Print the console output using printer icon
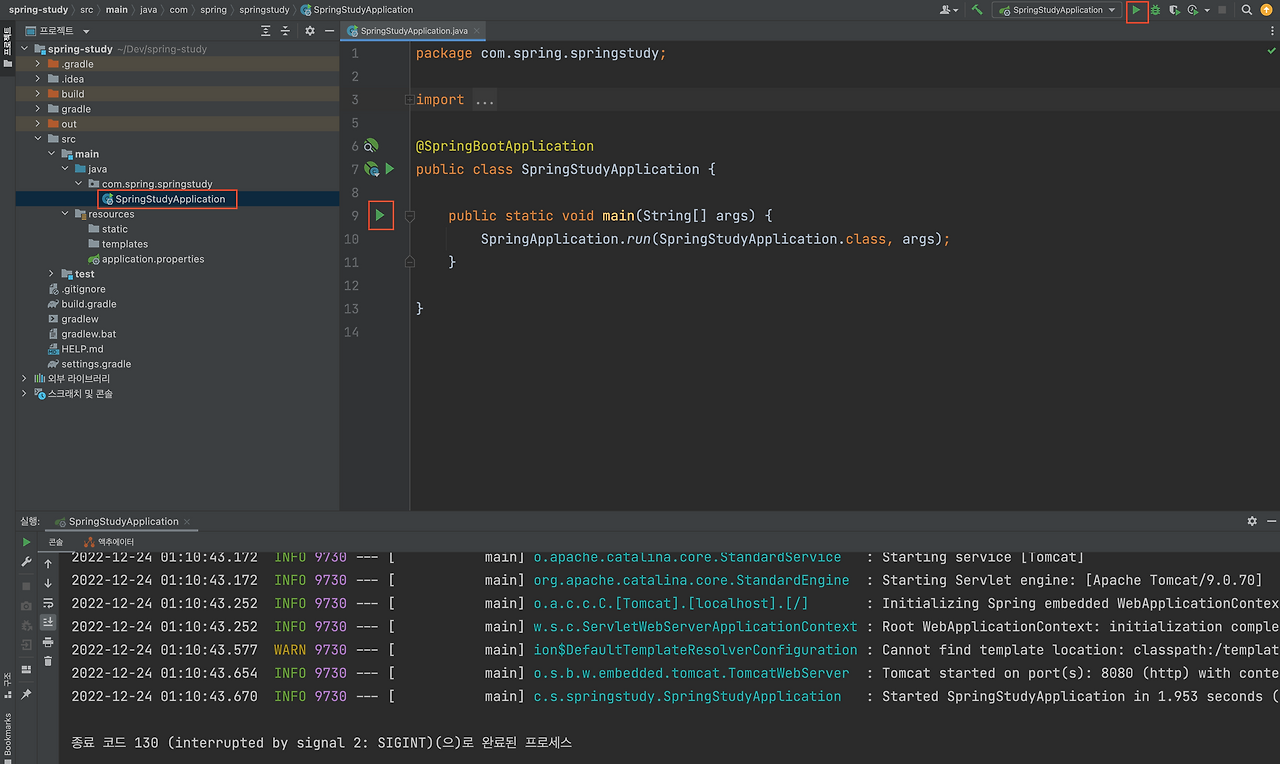Screen dimensions: 1280x764 [x=48, y=641]
